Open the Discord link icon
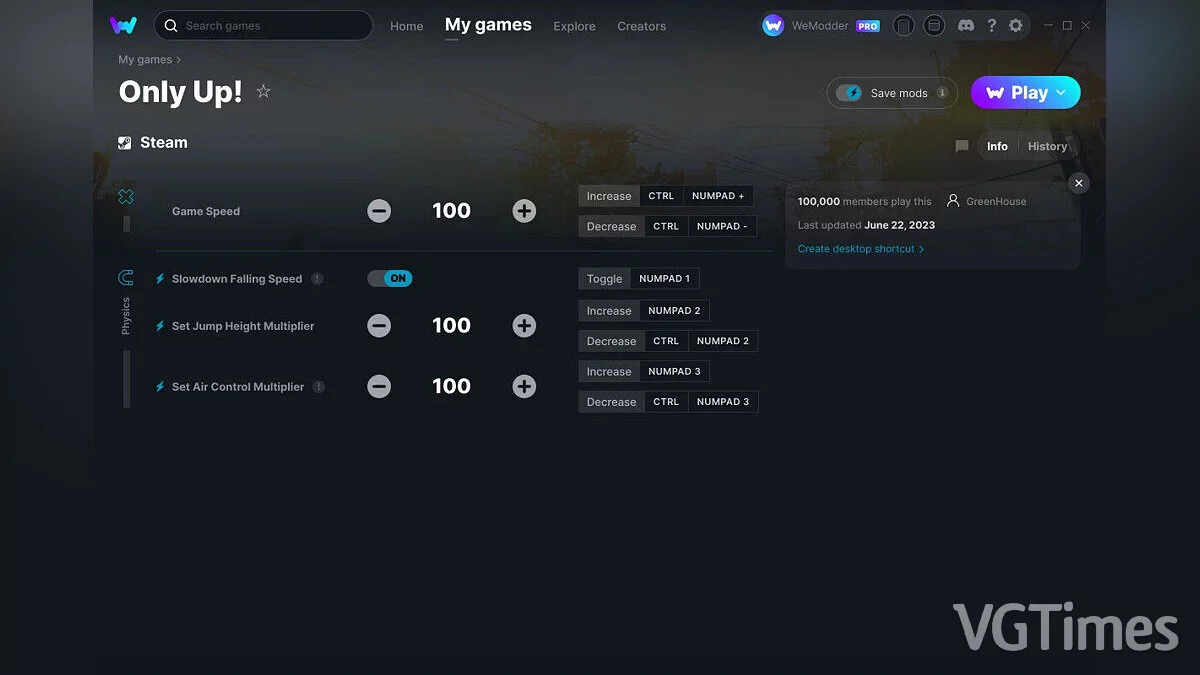The width and height of the screenshot is (1200, 675). tap(966, 26)
